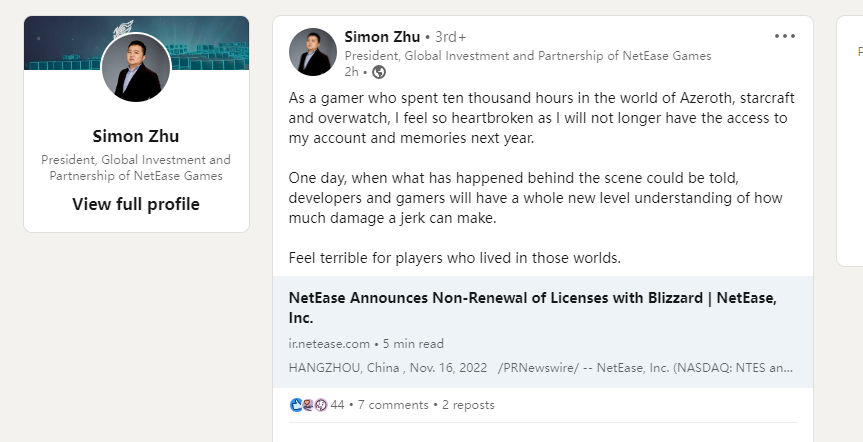Show who reacted via the 44 count

[337, 405]
